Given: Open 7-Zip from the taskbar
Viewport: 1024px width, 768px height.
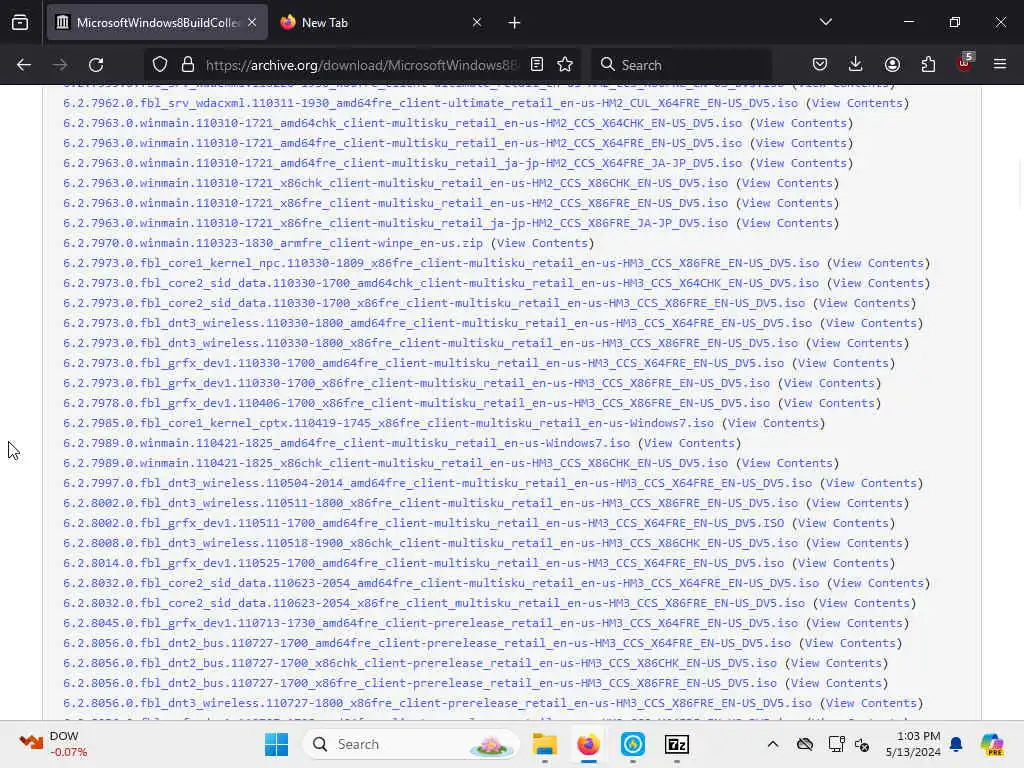Looking at the screenshot, I should click(677, 744).
